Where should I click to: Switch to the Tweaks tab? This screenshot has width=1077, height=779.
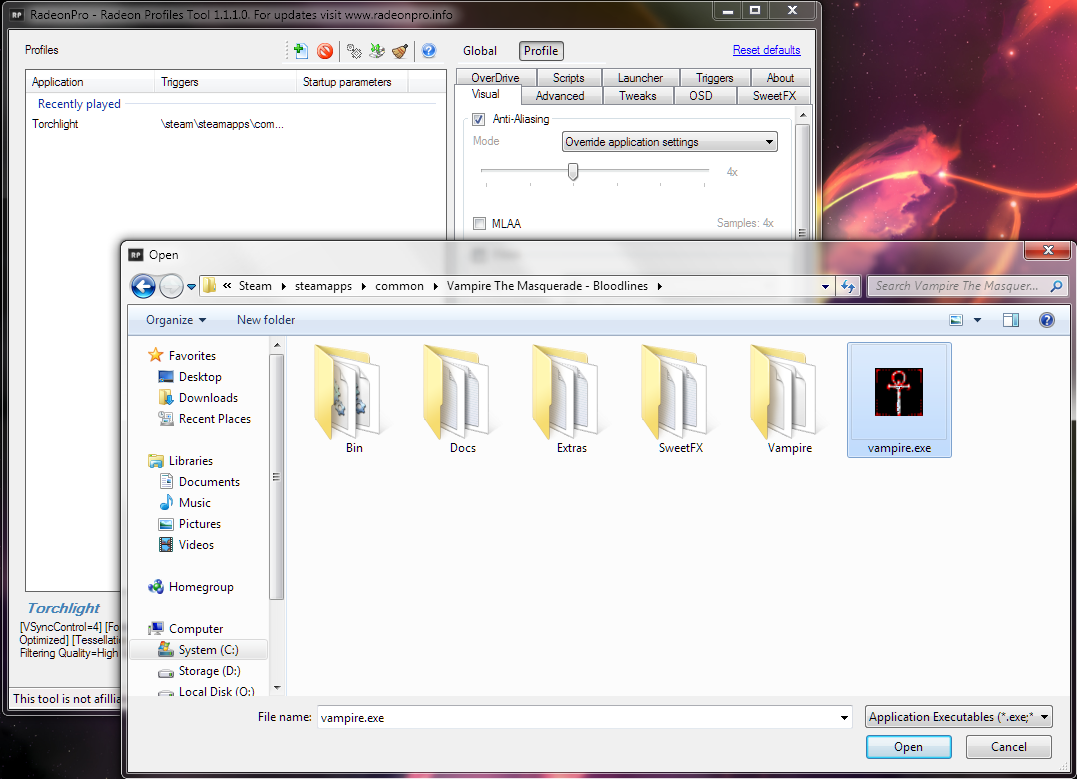[x=637, y=95]
